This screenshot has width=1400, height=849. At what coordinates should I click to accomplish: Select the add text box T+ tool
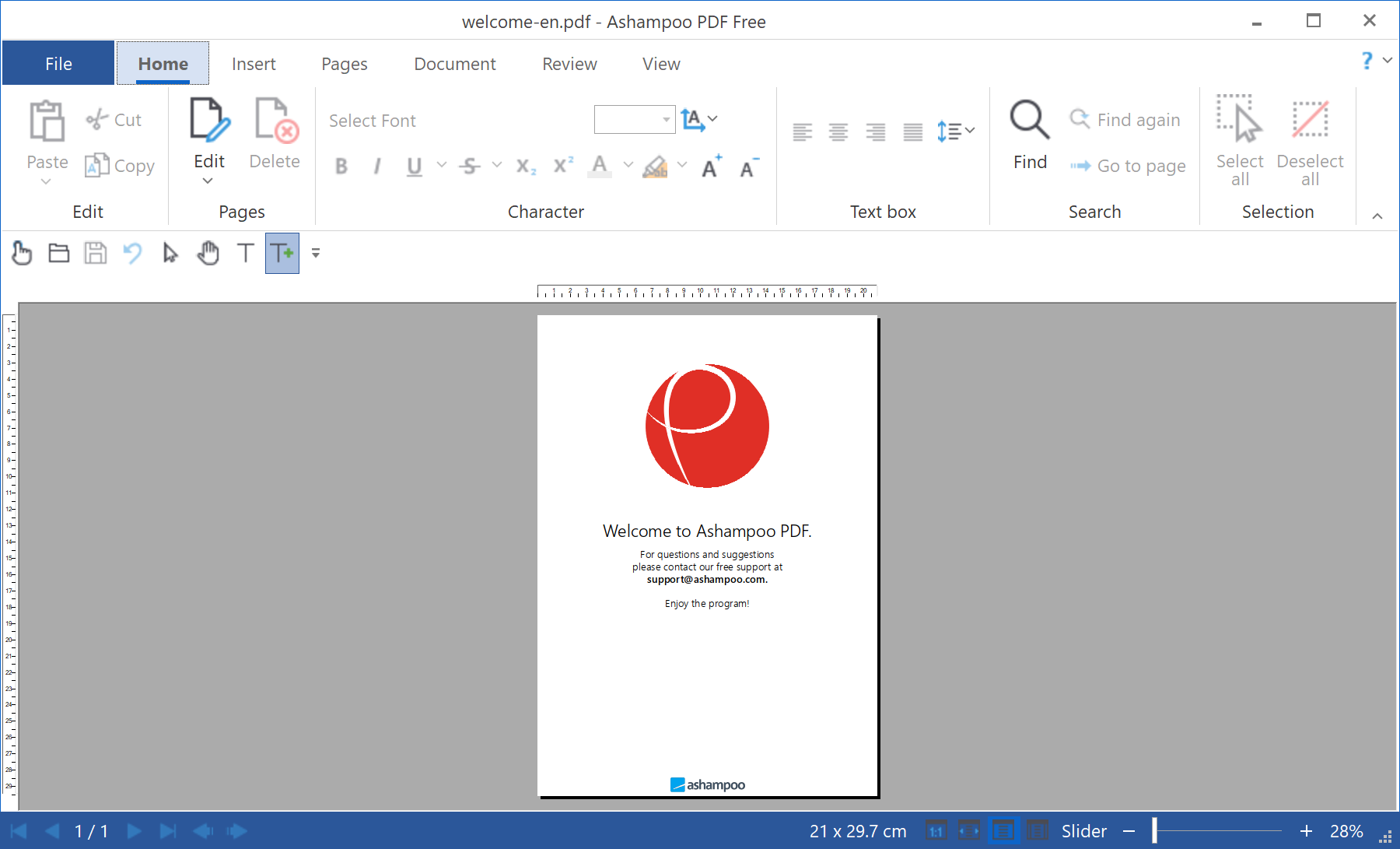click(282, 253)
